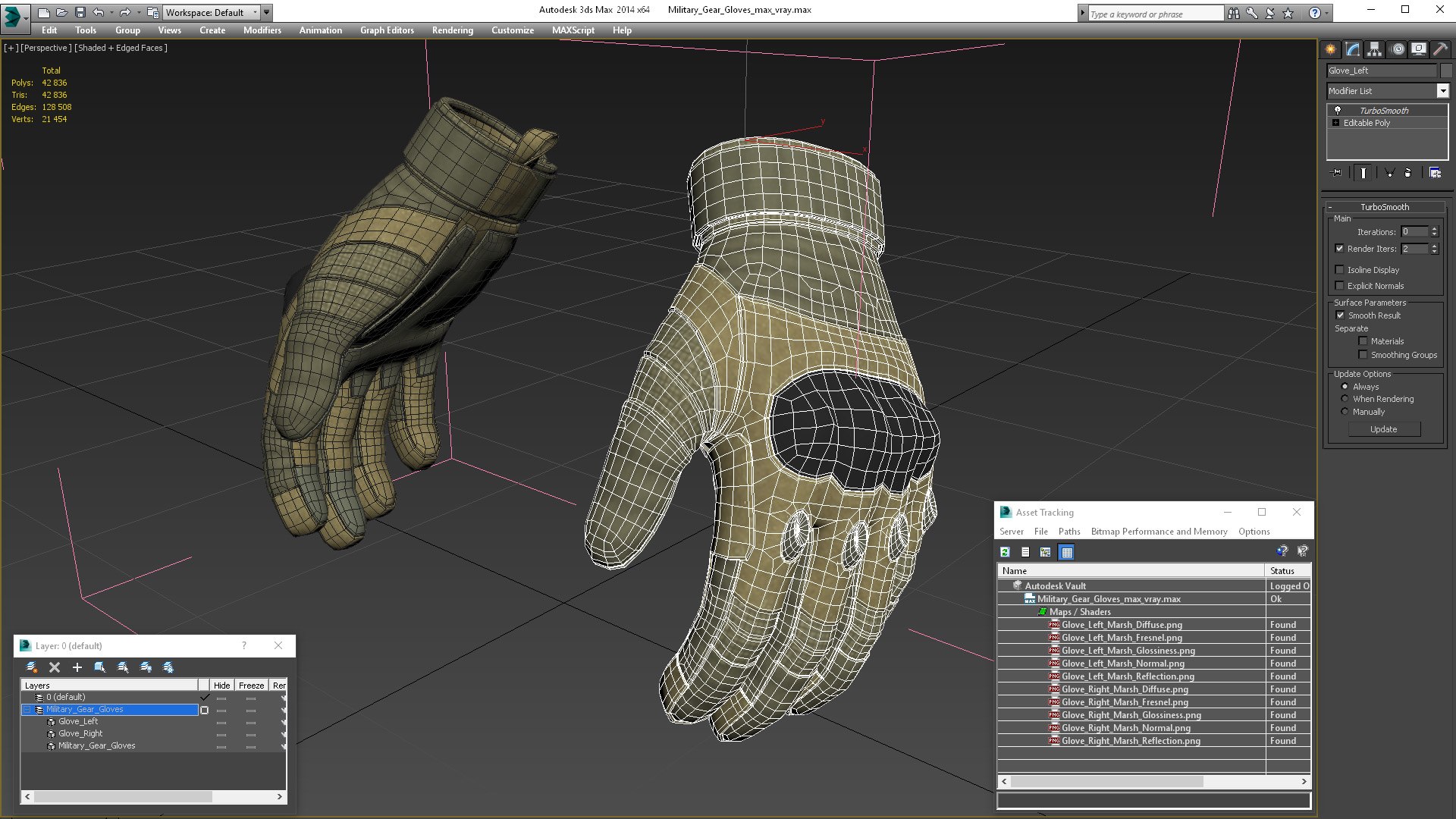Open the Motion panel tab
Viewport: 1456px width, 819px height.
pyautogui.click(x=1398, y=49)
